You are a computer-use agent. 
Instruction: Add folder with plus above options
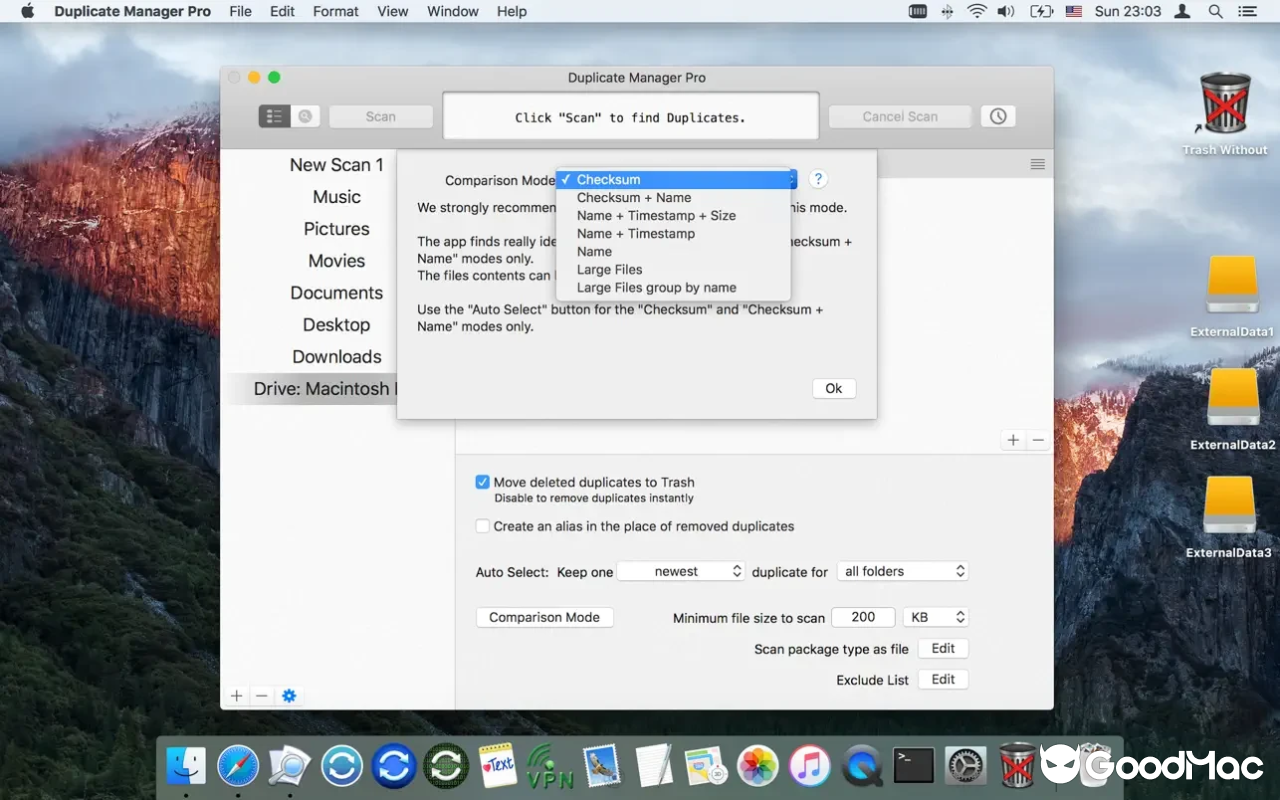1013,440
